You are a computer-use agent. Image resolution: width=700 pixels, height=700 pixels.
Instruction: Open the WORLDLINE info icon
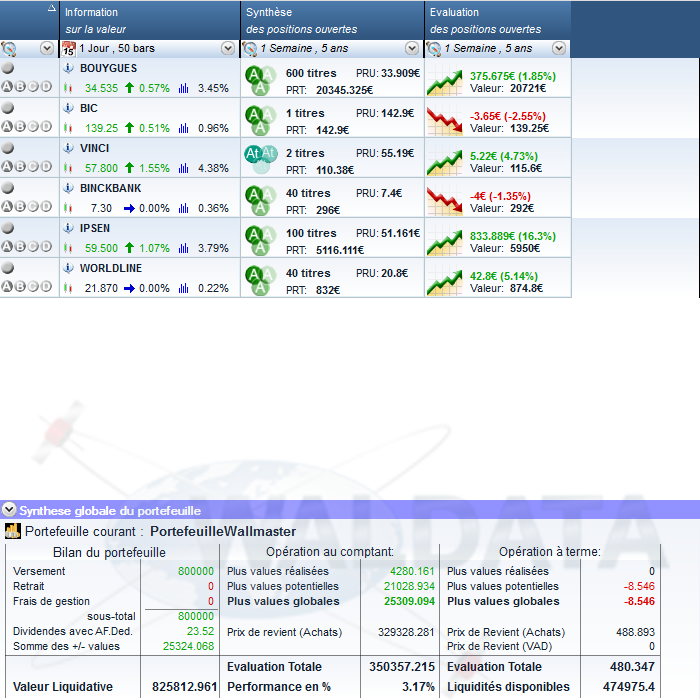pyautogui.click(x=68, y=268)
